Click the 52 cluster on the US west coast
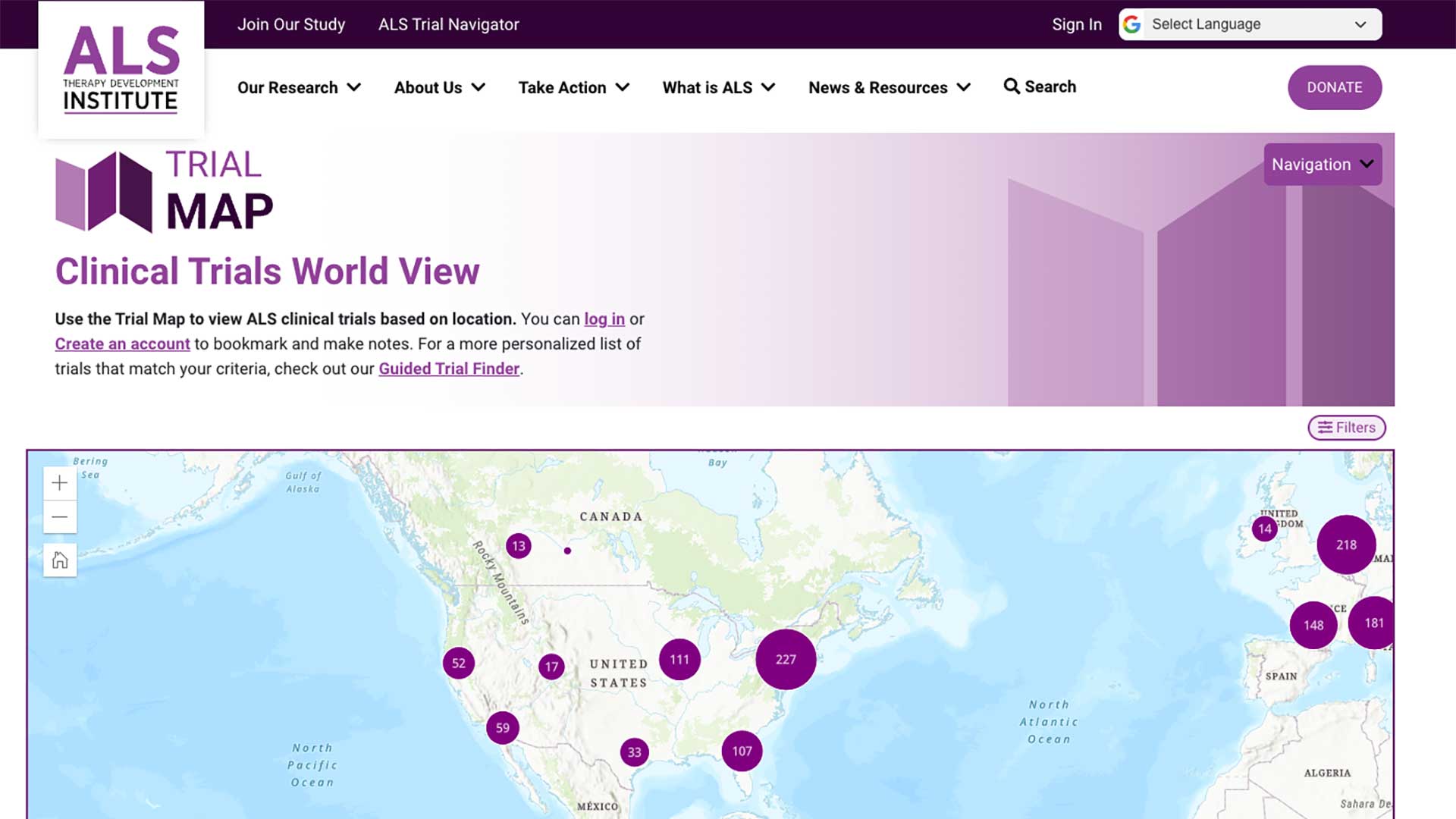 tap(459, 663)
